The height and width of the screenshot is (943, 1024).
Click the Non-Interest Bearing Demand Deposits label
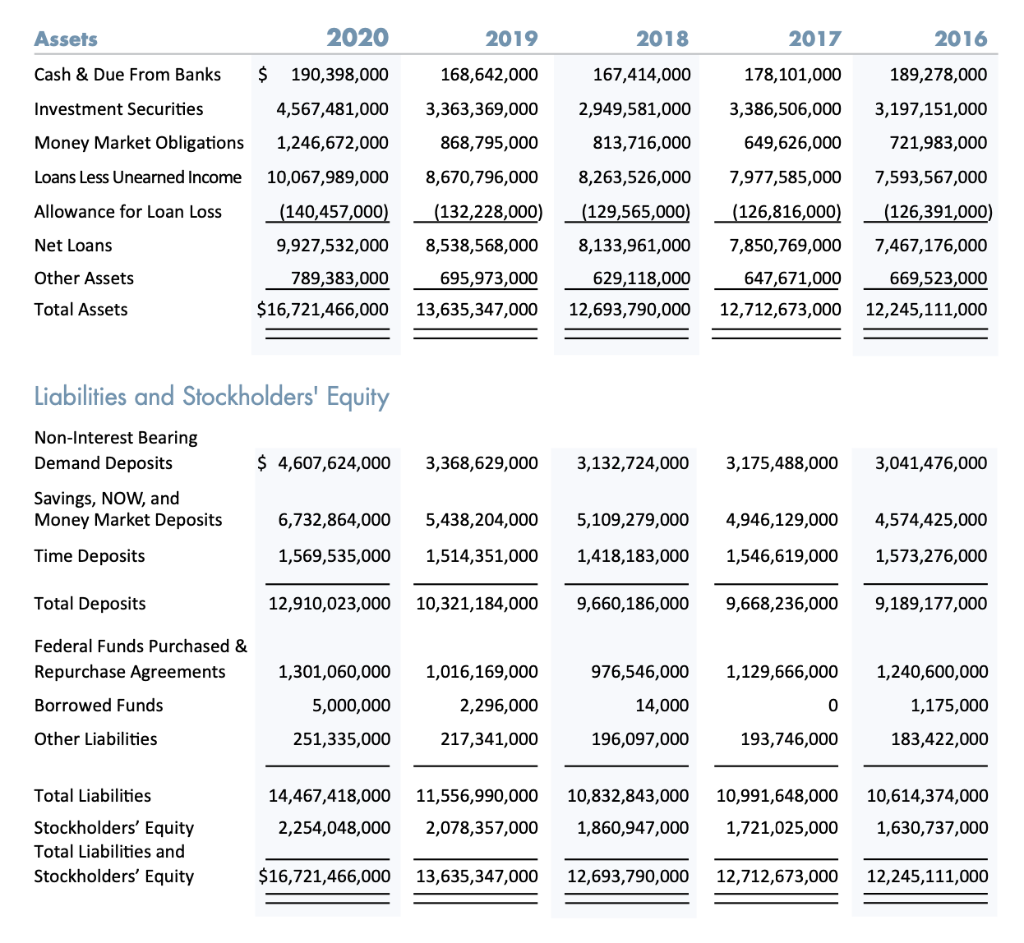[x=116, y=450]
